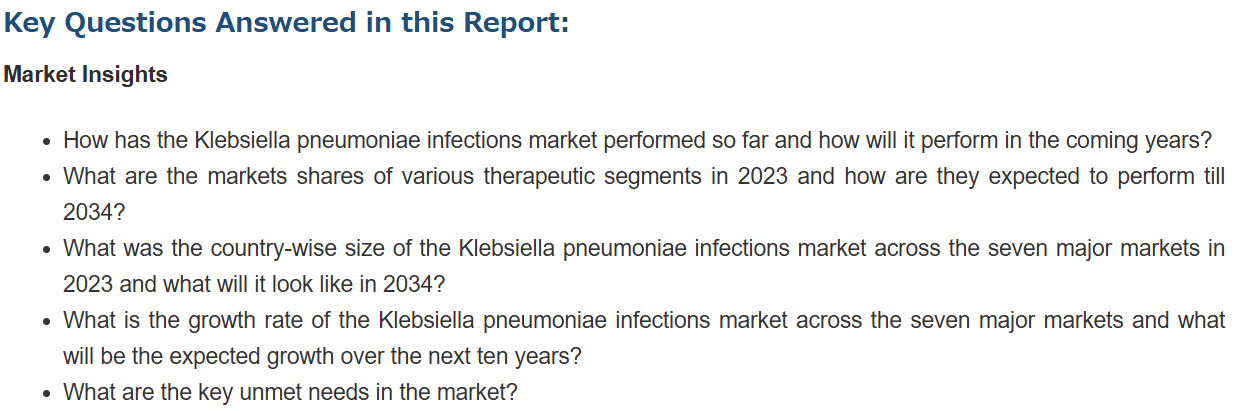The width and height of the screenshot is (1241, 411).
Task: Select the bullet about how the market has performed so far
Action: (638, 140)
